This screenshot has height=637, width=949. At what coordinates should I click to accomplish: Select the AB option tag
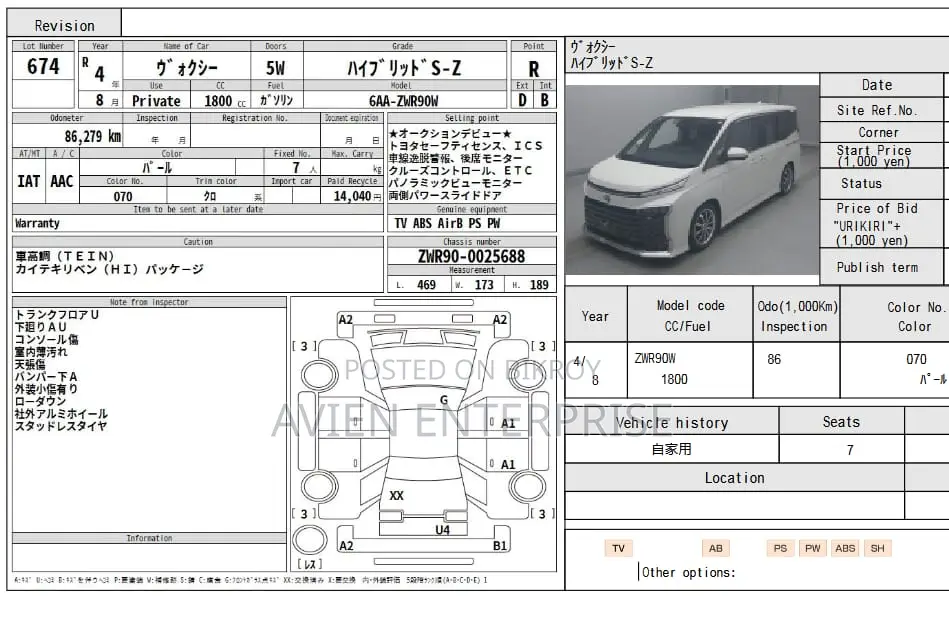point(715,548)
